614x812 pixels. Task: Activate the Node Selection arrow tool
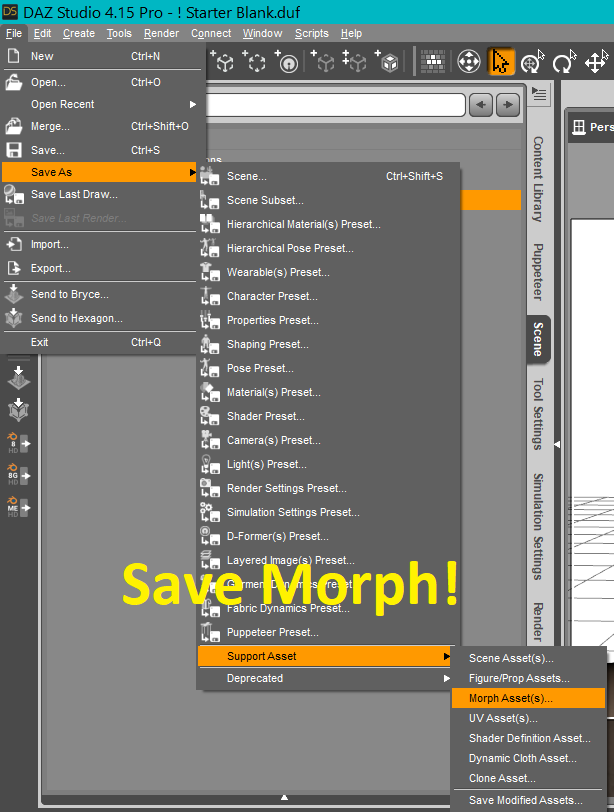(501, 62)
